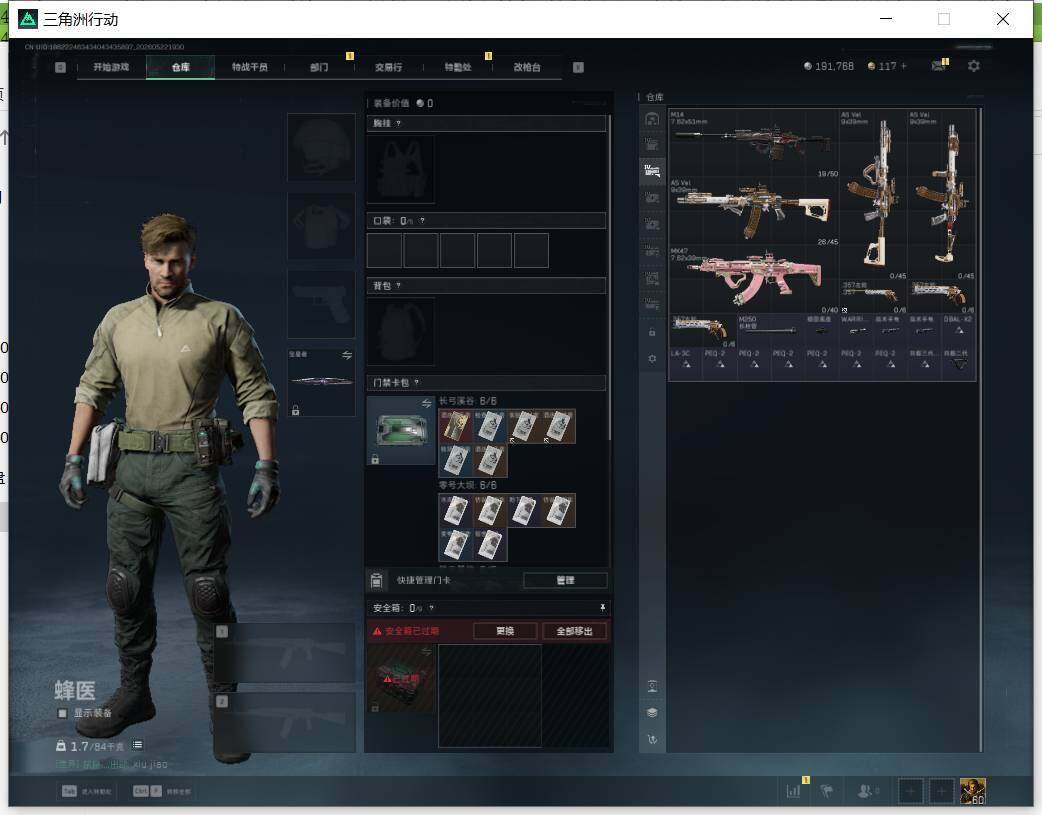Screen dimensions: 1042x815
Task: Click the stash panel vertical scrollbar
Action: point(980,430)
